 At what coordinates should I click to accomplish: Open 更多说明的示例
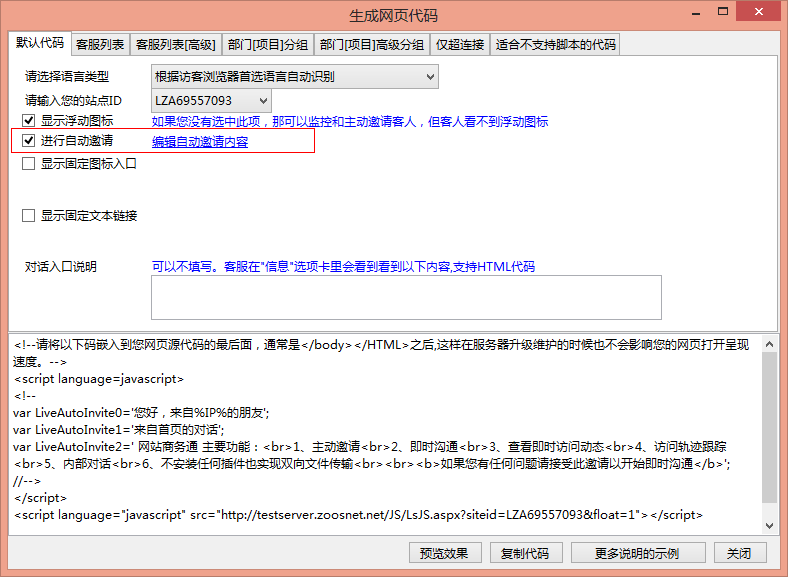(637, 553)
